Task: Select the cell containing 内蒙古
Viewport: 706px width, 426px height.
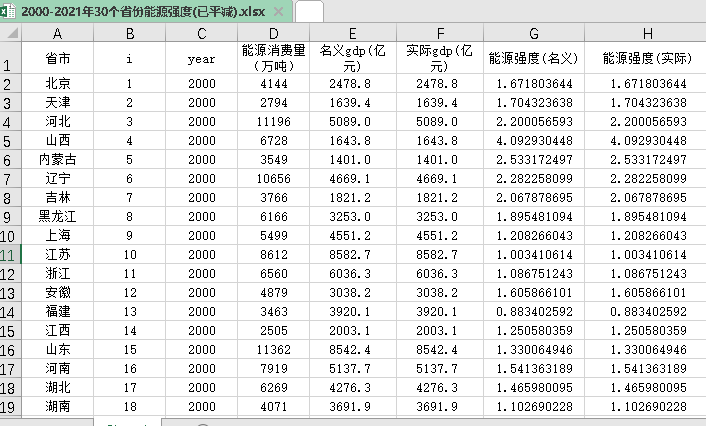Action: click(58, 159)
